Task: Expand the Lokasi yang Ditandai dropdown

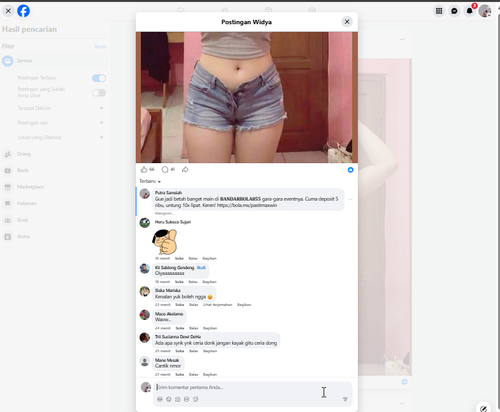Action: [101, 137]
